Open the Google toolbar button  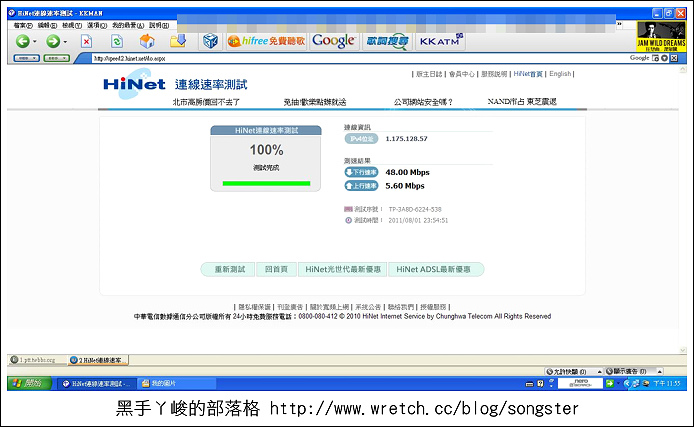(334, 41)
